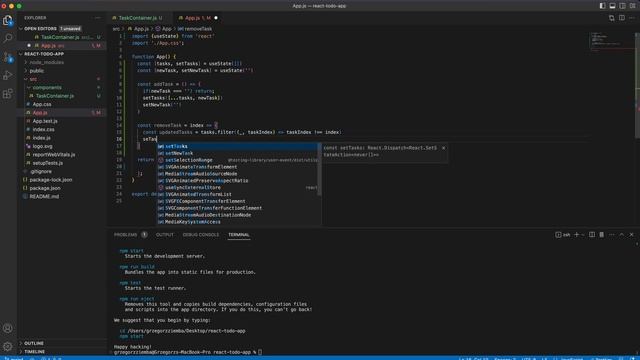Click the App.js breadcrumb item
640x360 pixels.
[138, 29]
